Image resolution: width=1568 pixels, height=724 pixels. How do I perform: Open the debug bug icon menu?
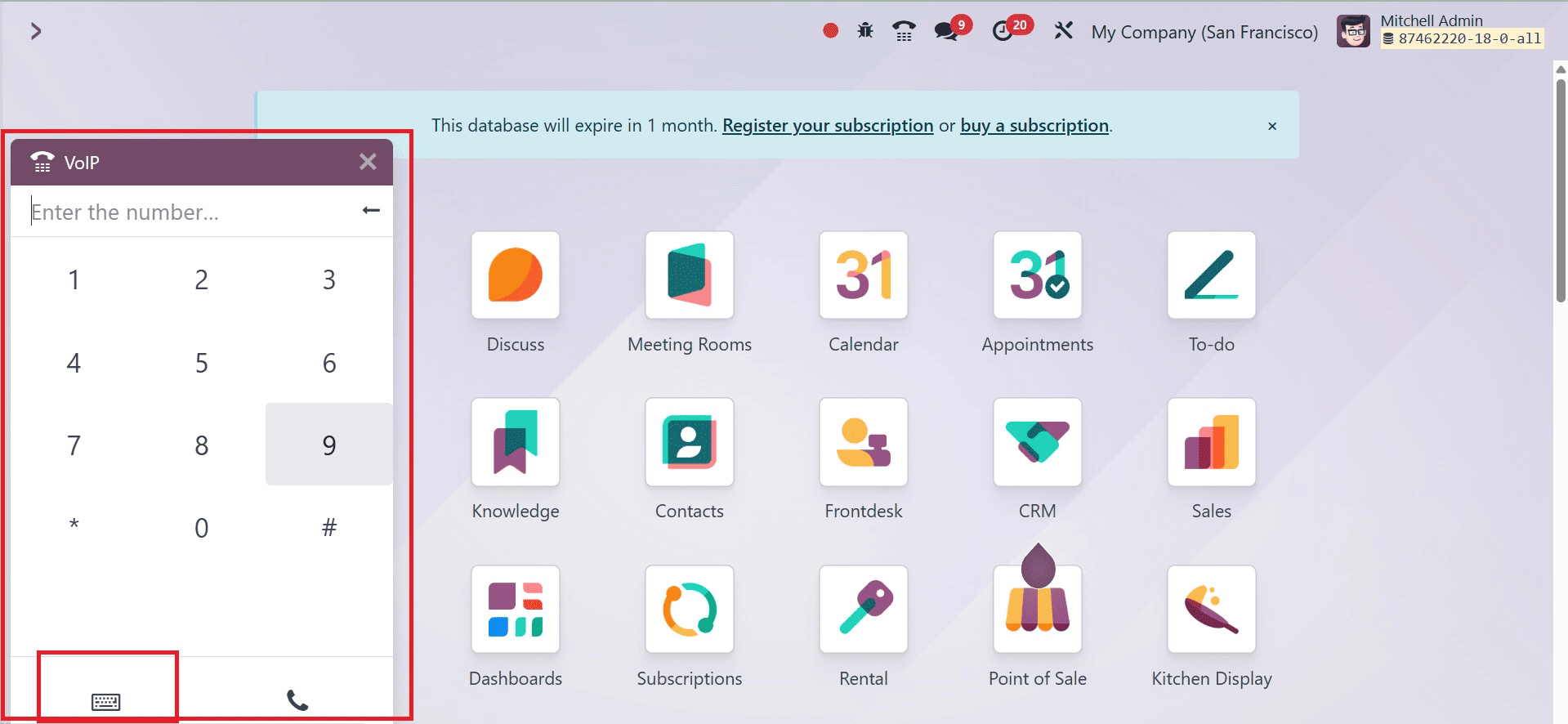tap(865, 31)
